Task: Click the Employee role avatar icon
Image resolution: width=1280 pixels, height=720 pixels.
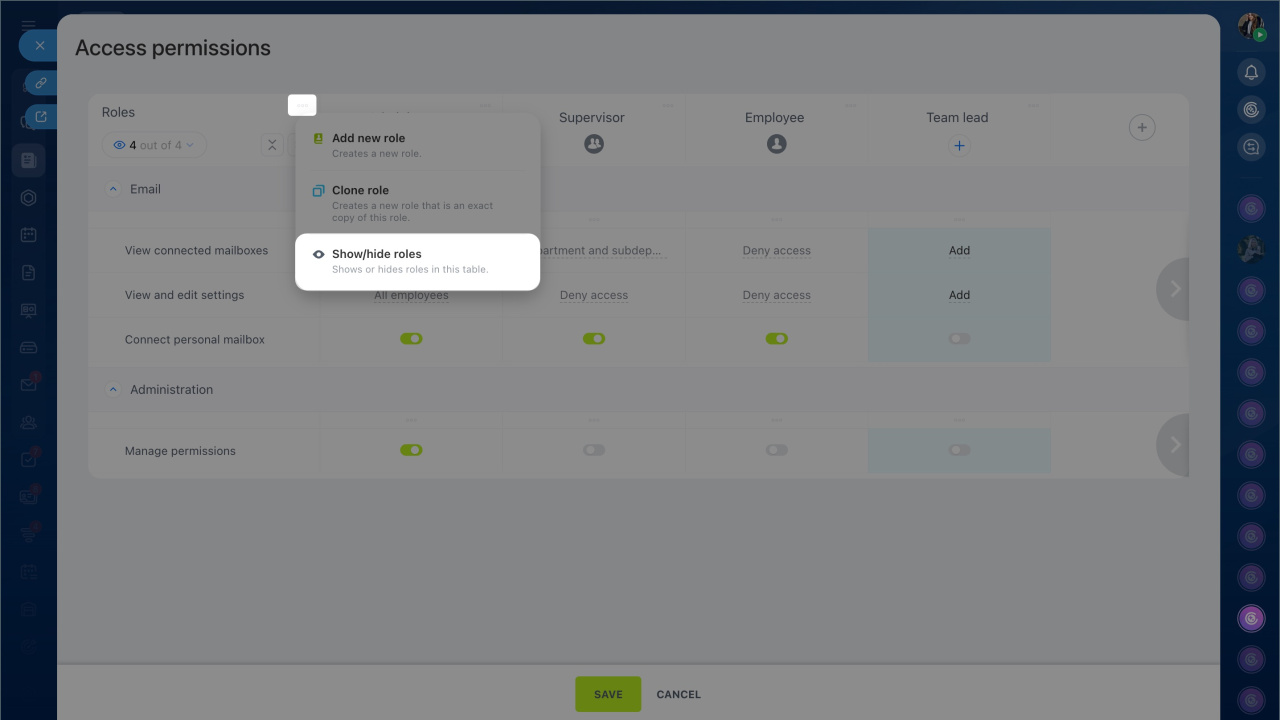Action: [x=776, y=144]
